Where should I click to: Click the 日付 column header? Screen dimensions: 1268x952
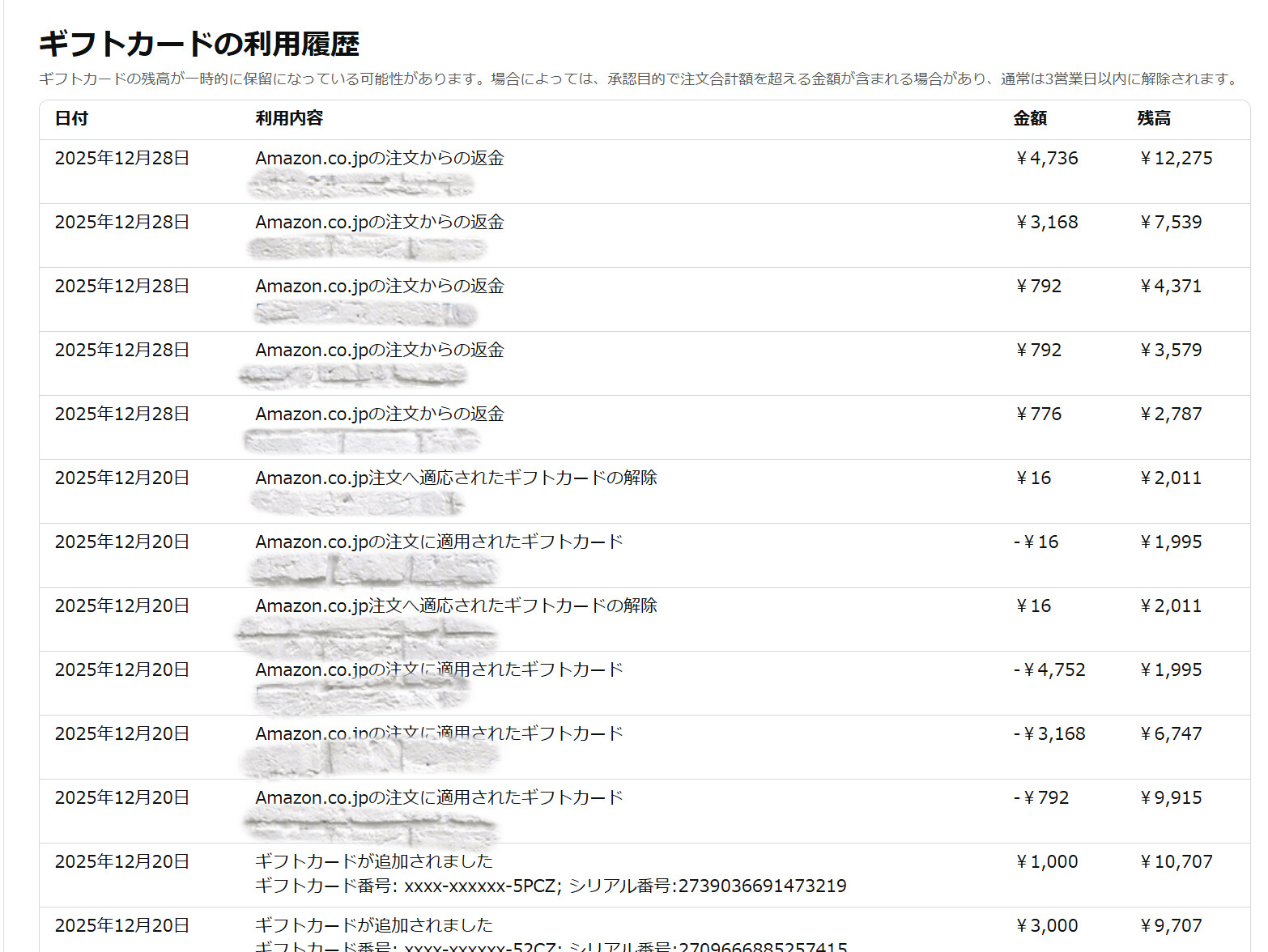71,118
